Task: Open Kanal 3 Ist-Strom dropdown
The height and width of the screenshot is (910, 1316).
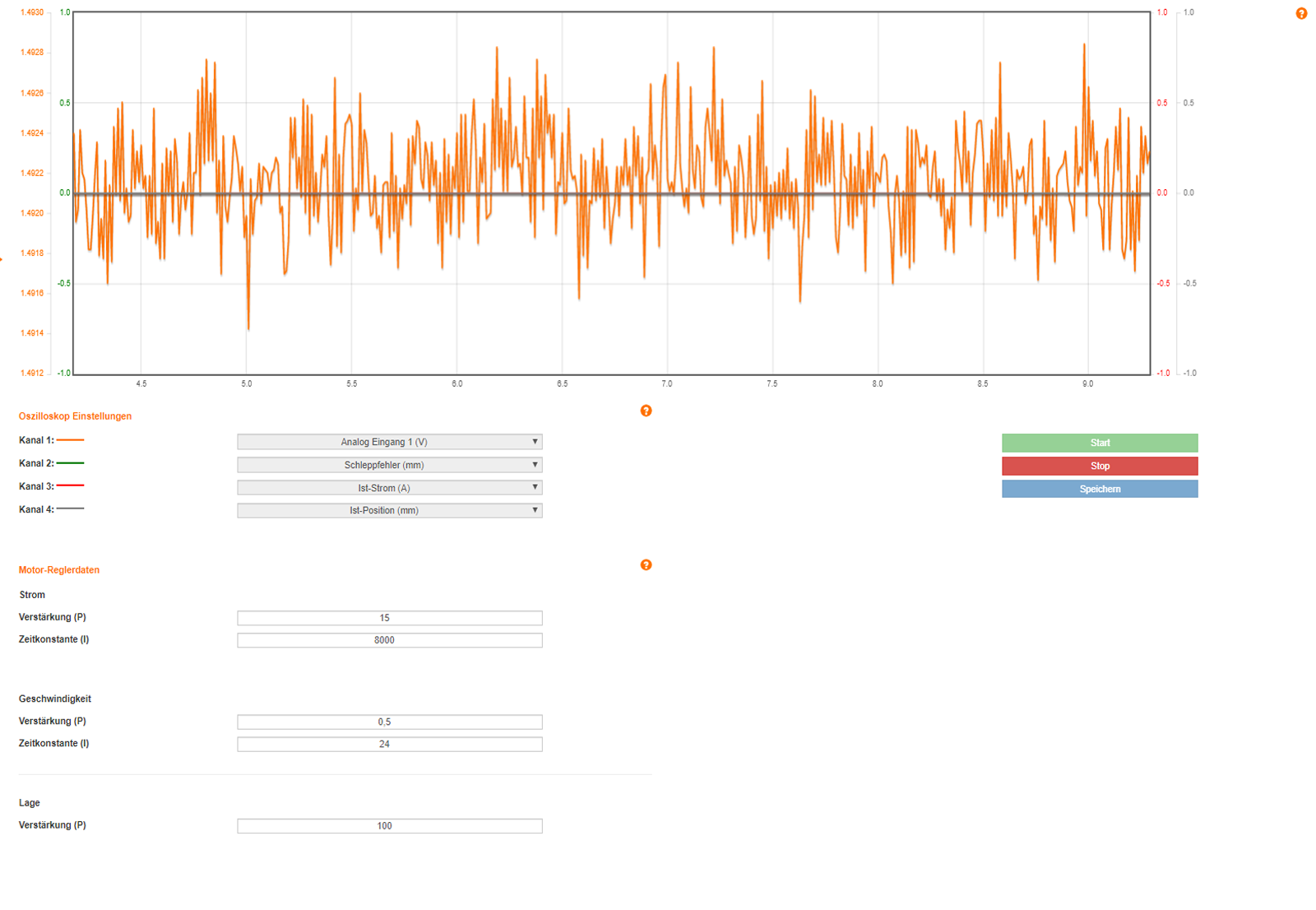Action: [x=389, y=488]
